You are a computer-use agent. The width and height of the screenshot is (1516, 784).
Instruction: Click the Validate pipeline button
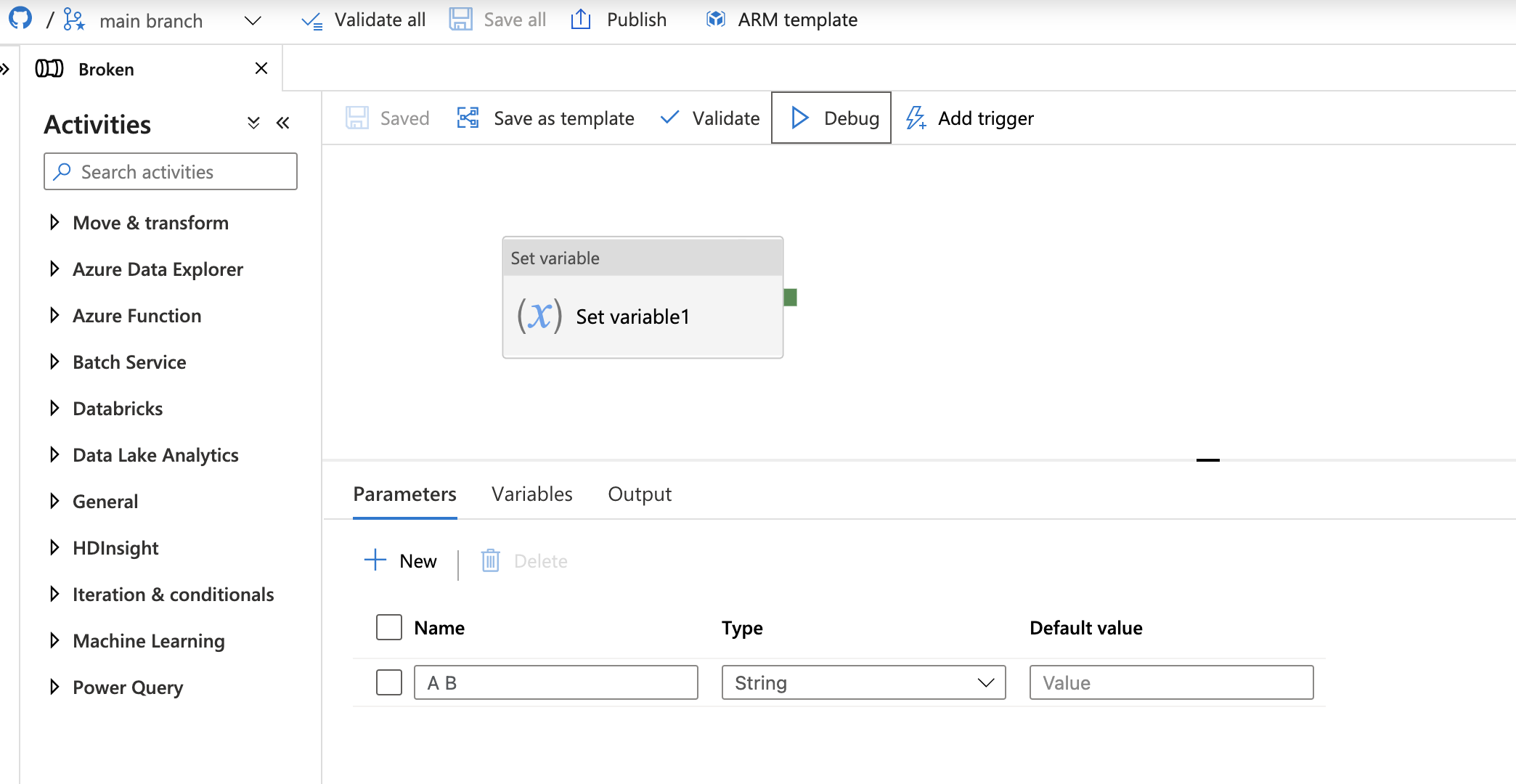click(x=710, y=118)
